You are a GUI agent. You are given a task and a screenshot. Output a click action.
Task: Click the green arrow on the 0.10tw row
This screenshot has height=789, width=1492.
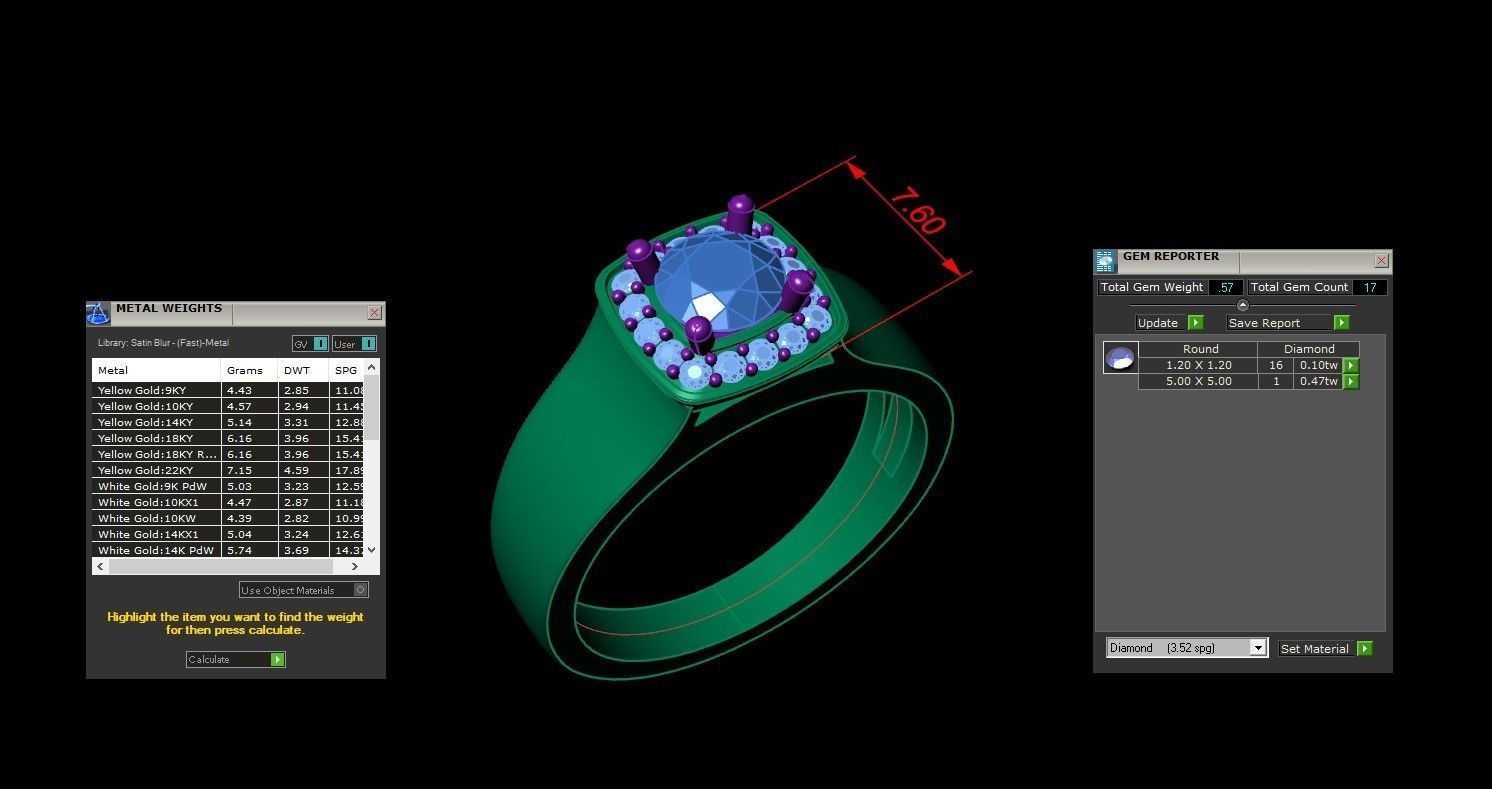pos(1351,365)
